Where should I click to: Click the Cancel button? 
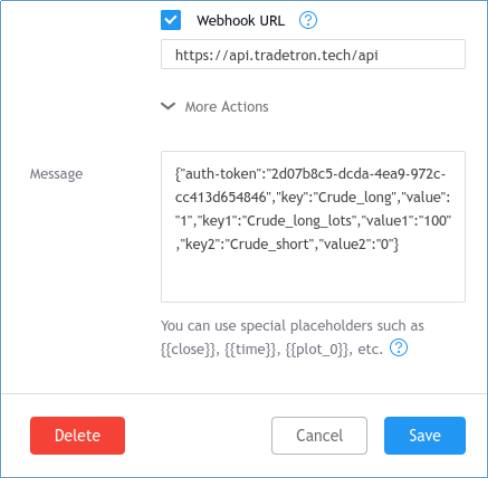coord(319,435)
